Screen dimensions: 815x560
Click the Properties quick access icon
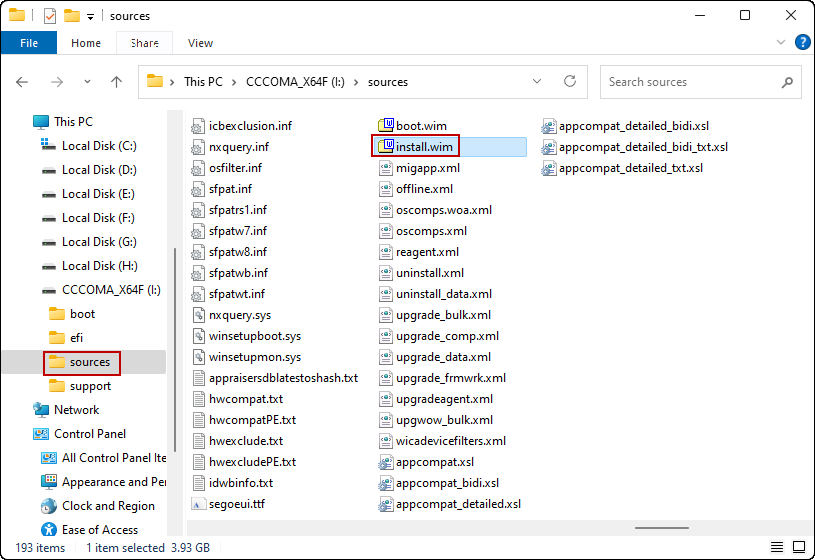[x=49, y=16]
